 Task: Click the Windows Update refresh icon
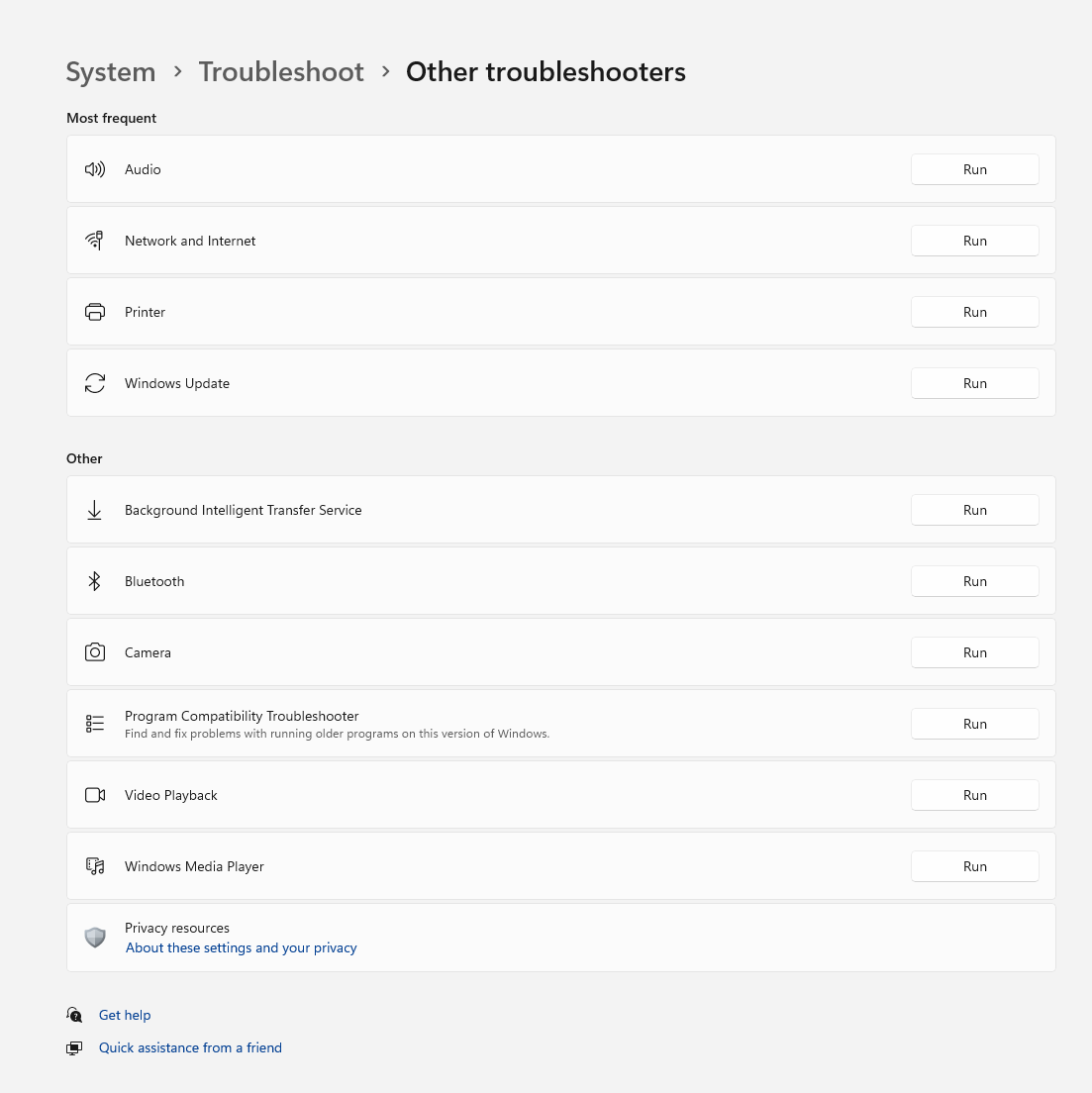click(x=95, y=383)
